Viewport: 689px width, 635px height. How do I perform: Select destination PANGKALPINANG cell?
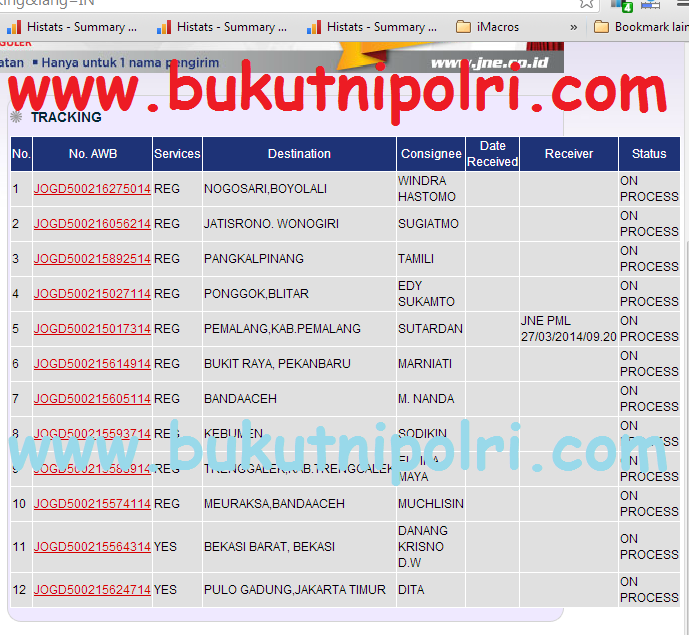click(x=299, y=259)
